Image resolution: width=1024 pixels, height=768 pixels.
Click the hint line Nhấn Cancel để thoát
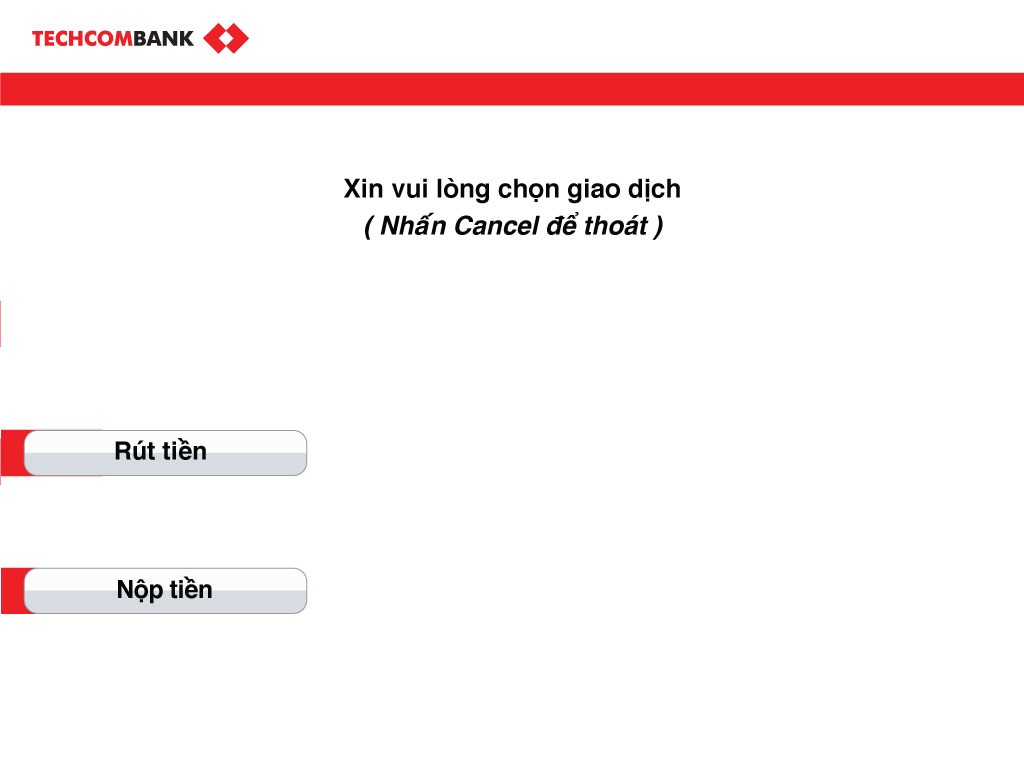[x=512, y=227]
